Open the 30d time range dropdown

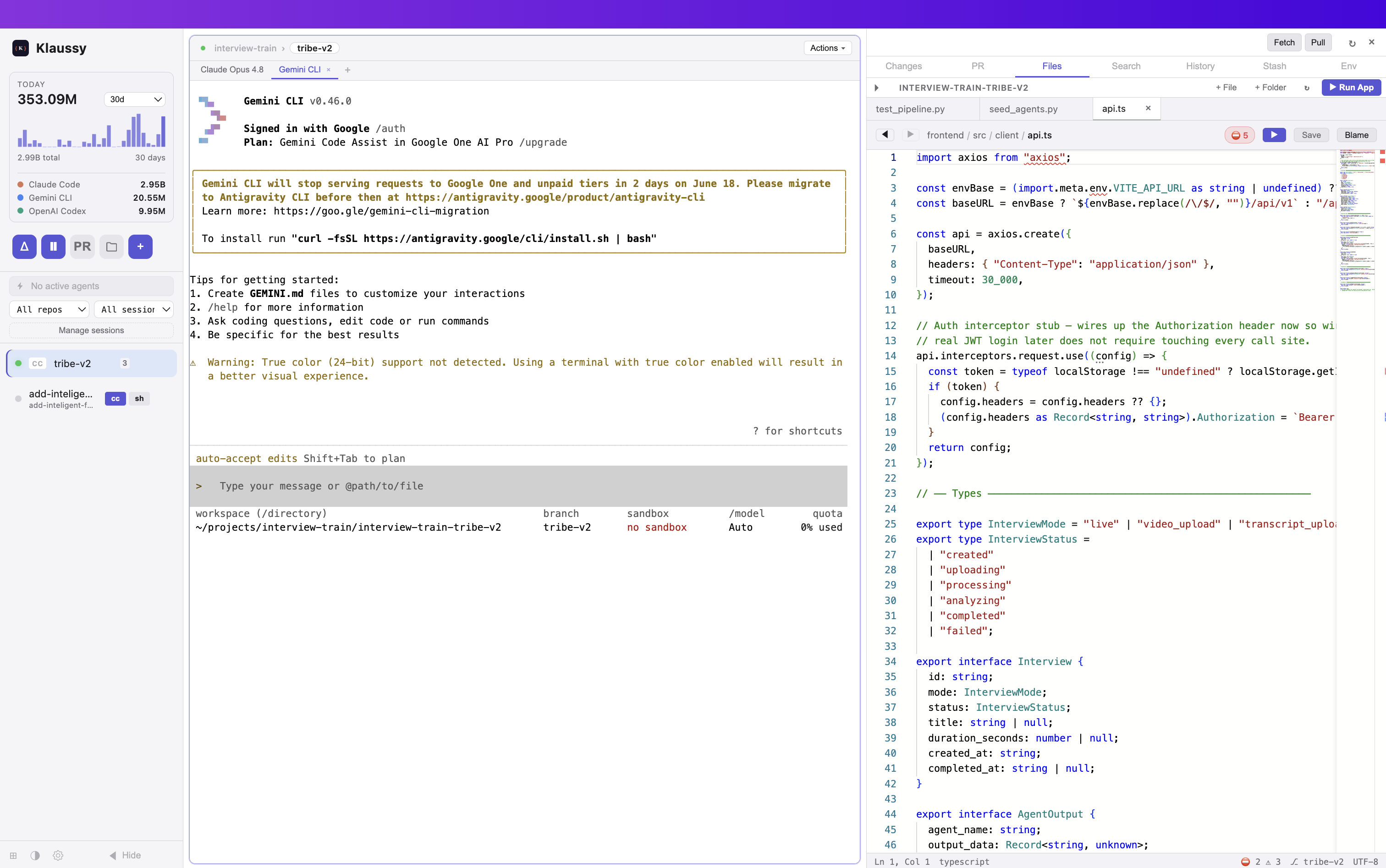coord(135,99)
